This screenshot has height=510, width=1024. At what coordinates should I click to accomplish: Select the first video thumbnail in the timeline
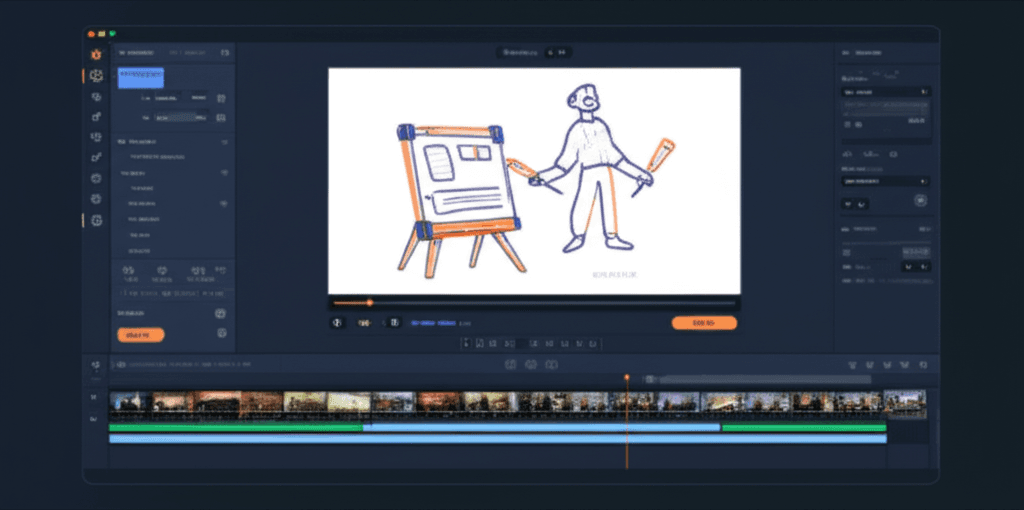click(131, 402)
